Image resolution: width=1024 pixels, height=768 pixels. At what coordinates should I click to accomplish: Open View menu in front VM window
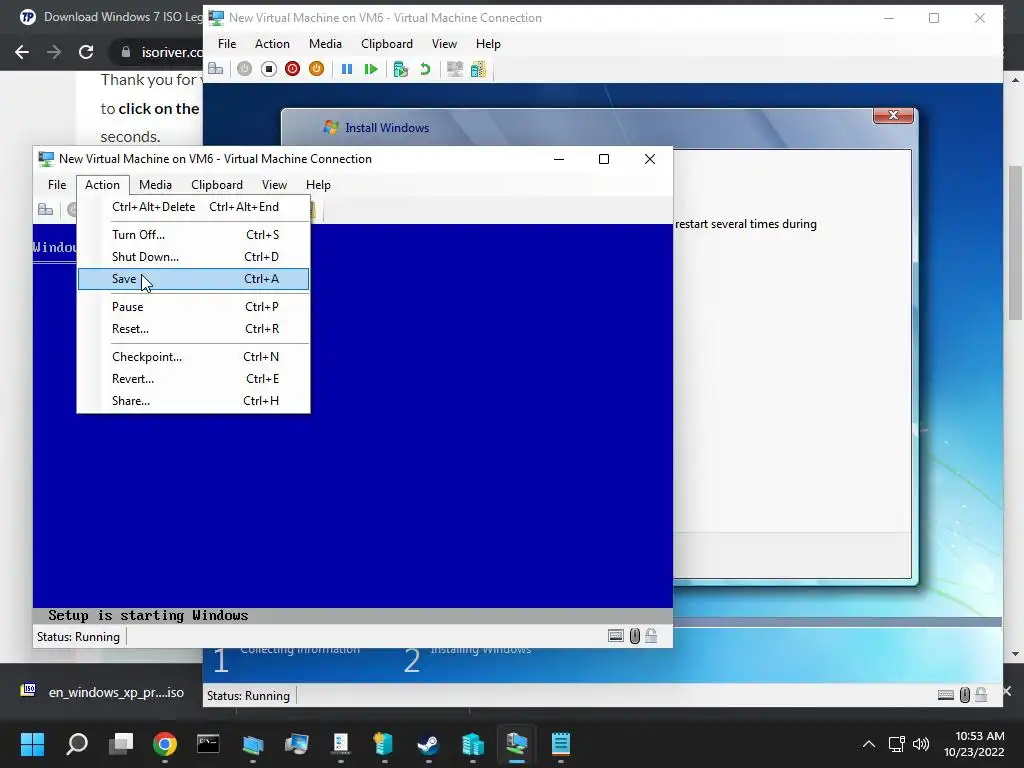(274, 185)
